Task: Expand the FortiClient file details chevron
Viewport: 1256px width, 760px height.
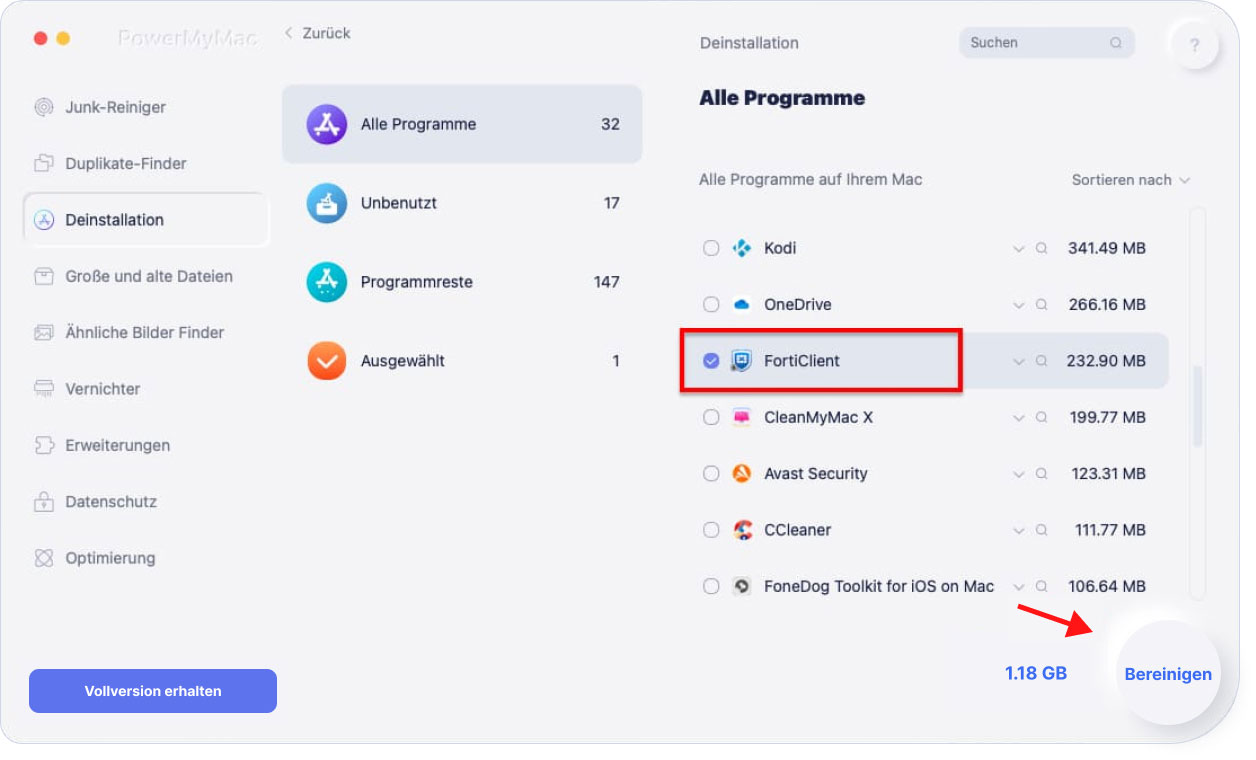Action: (x=1018, y=361)
